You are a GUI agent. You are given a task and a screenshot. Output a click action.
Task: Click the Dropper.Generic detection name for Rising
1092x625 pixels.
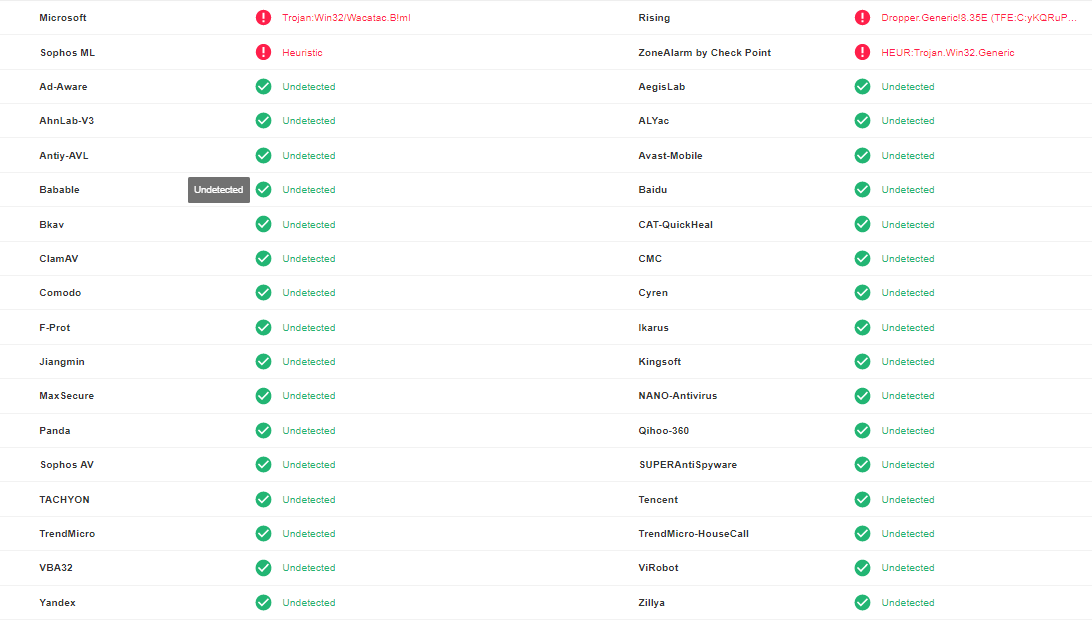[980, 18]
